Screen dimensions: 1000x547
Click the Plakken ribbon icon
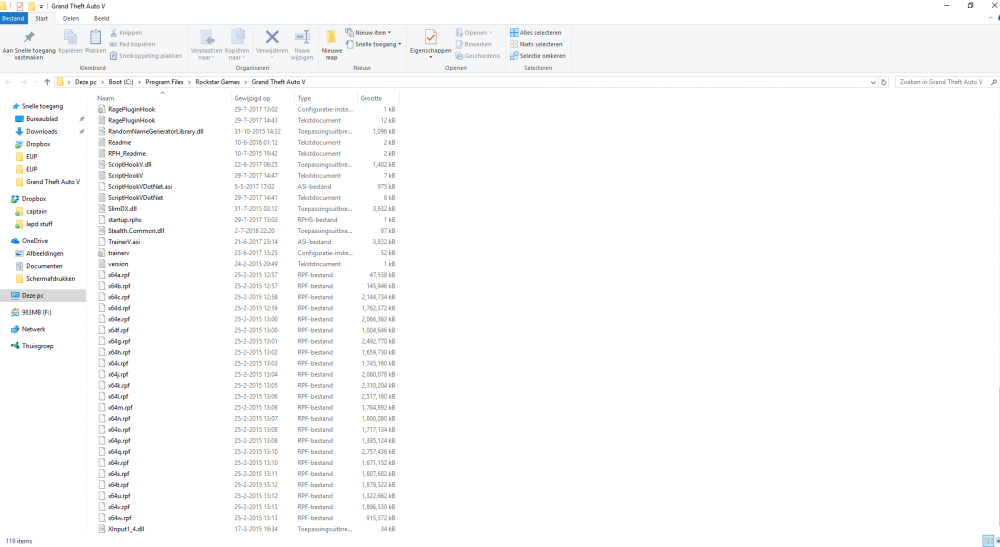pos(96,37)
